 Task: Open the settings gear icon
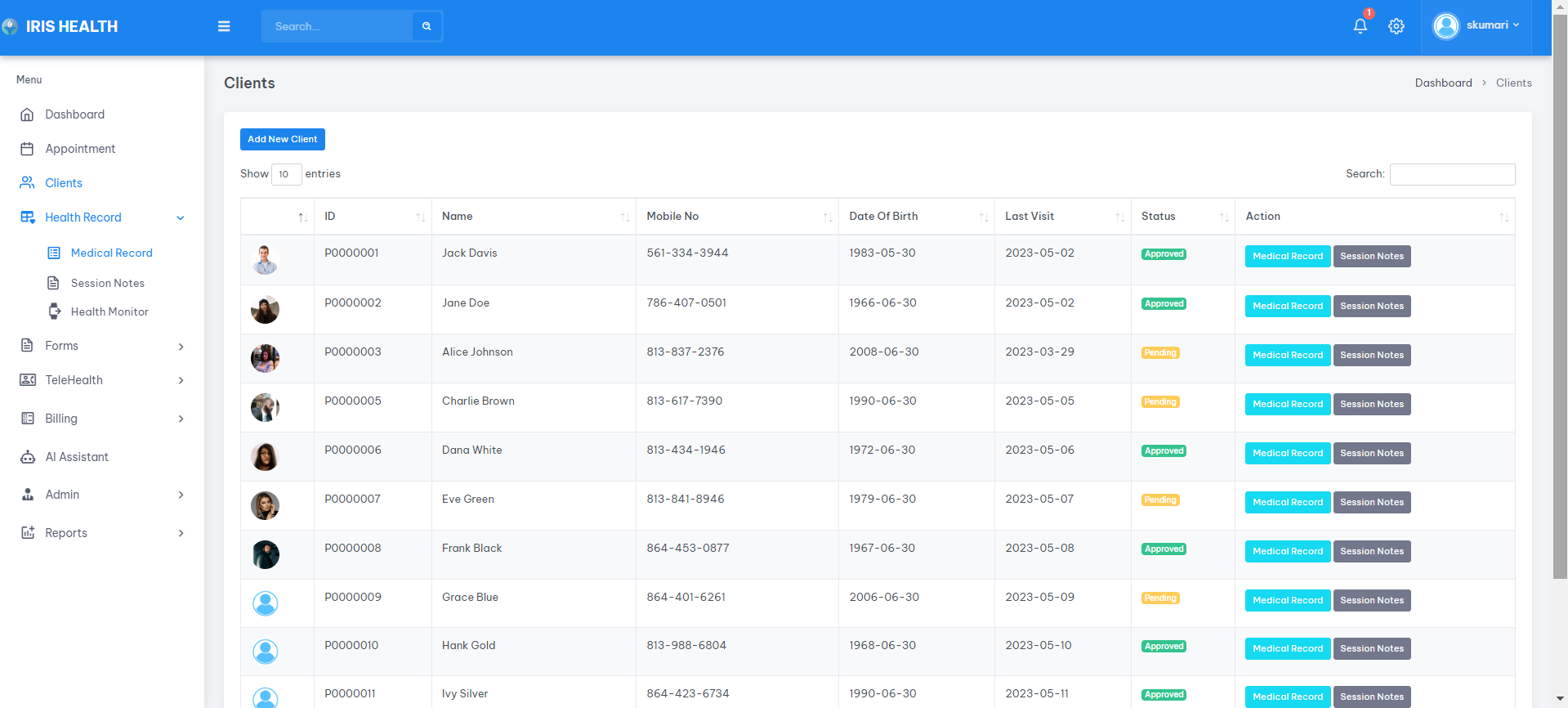[1396, 26]
